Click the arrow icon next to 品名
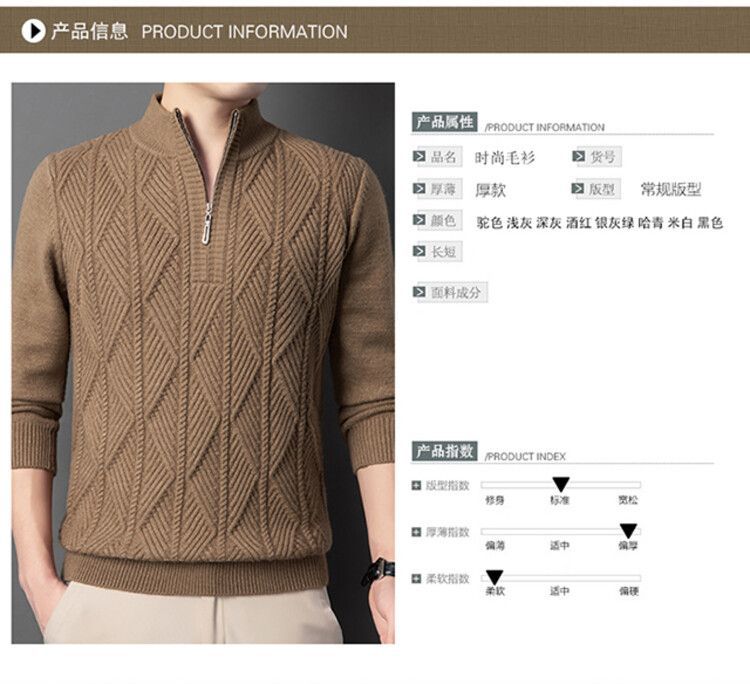The height and width of the screenshot is (684, 750). pos(419,156)
